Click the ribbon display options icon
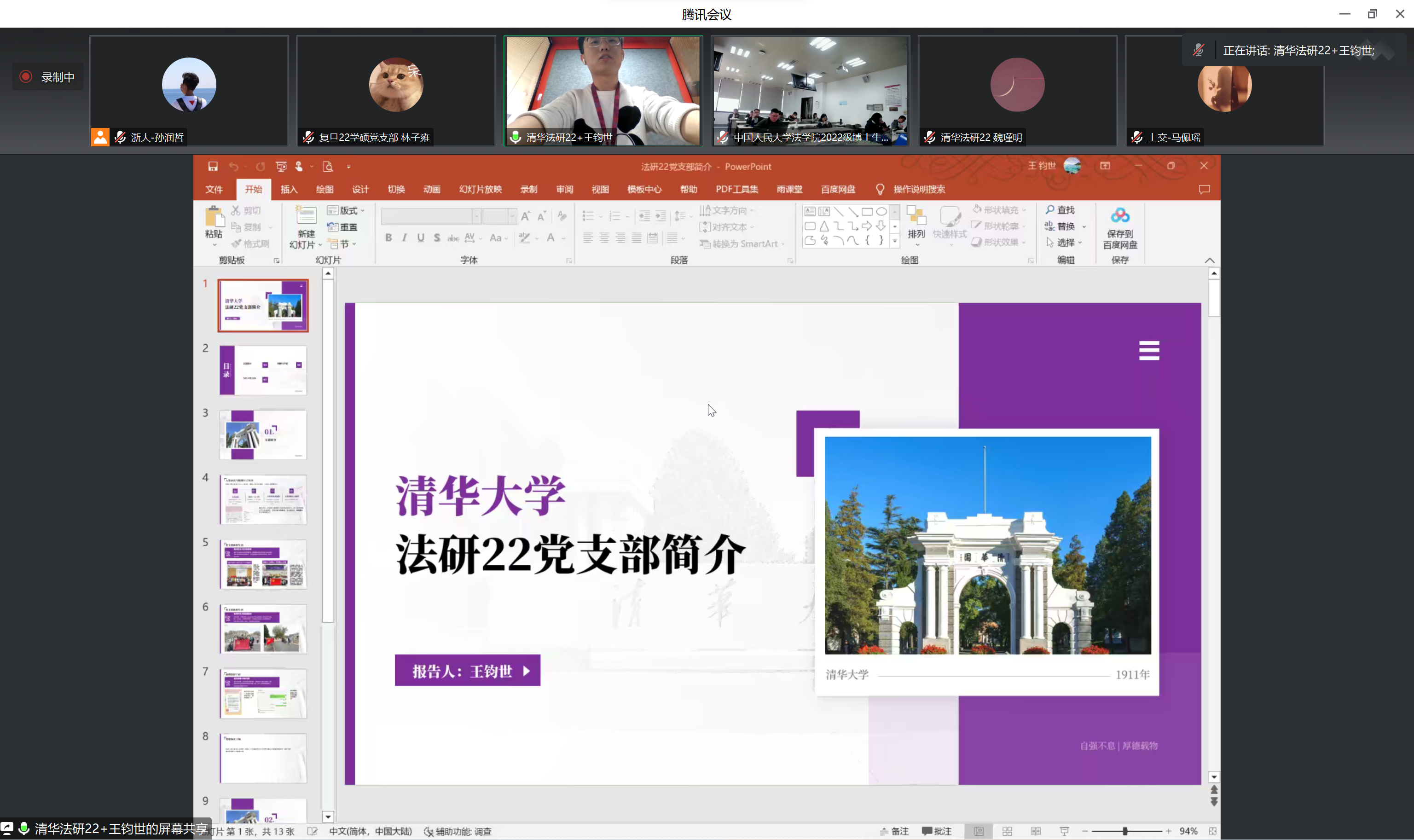The width and height of the screenshot is (1414, 840). 1104,166
